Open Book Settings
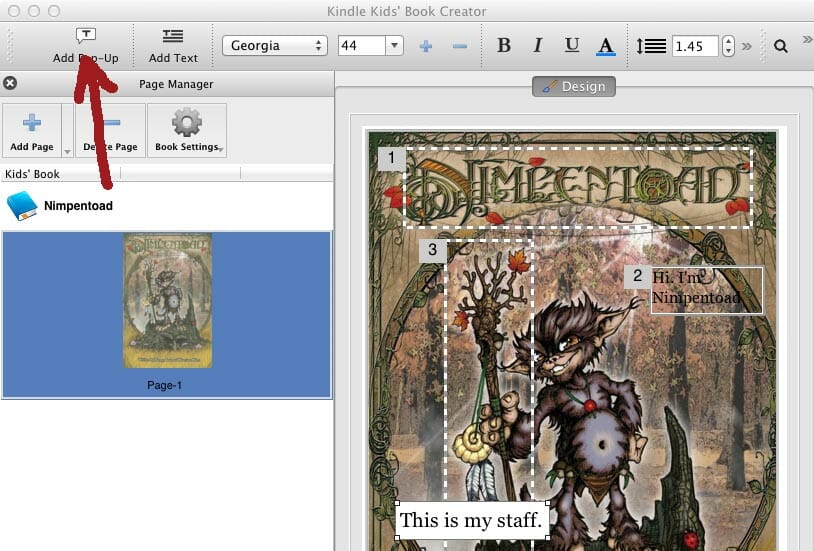The image size is (814, 551). (x=187, y=131)
